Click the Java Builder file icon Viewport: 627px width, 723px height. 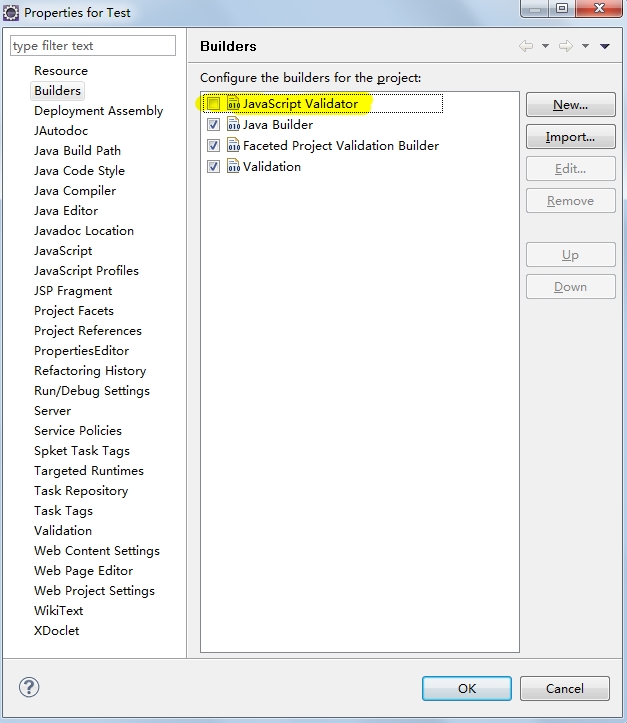click(x=234, y=124)
